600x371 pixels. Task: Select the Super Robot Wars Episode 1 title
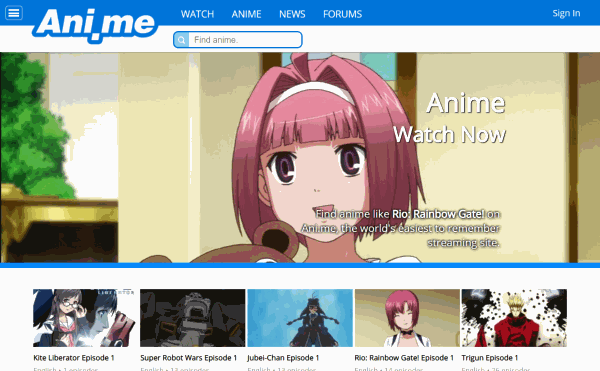click(189, 358)
